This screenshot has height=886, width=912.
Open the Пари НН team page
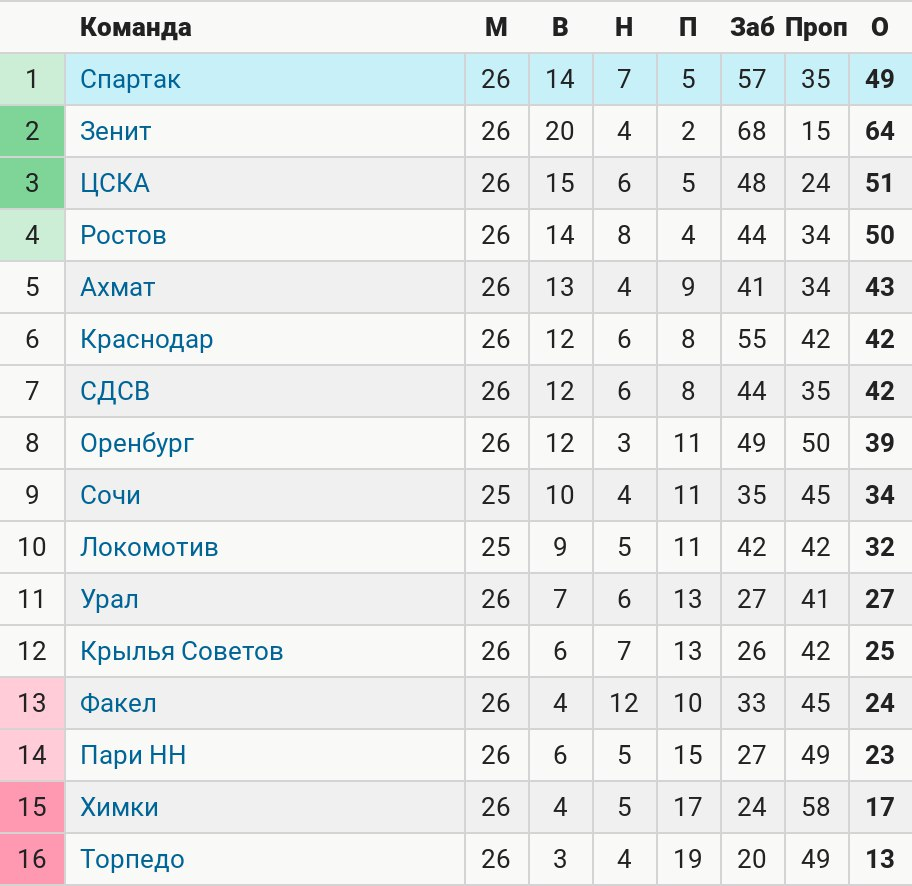click(x=133, y=756)
